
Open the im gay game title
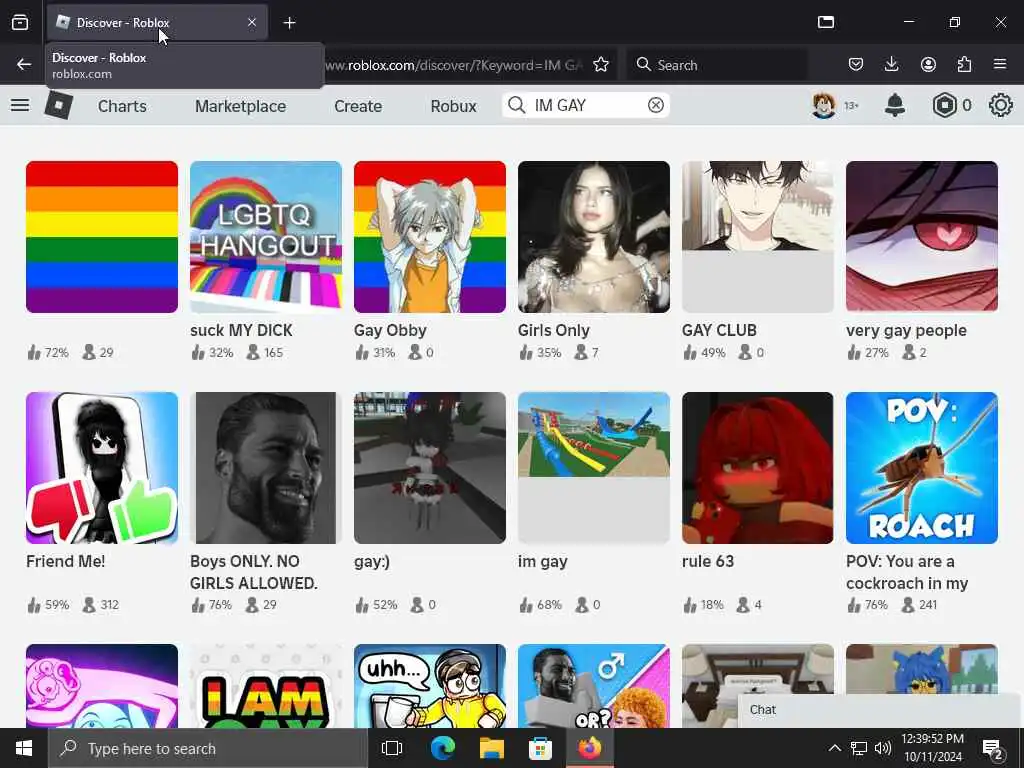543,562
